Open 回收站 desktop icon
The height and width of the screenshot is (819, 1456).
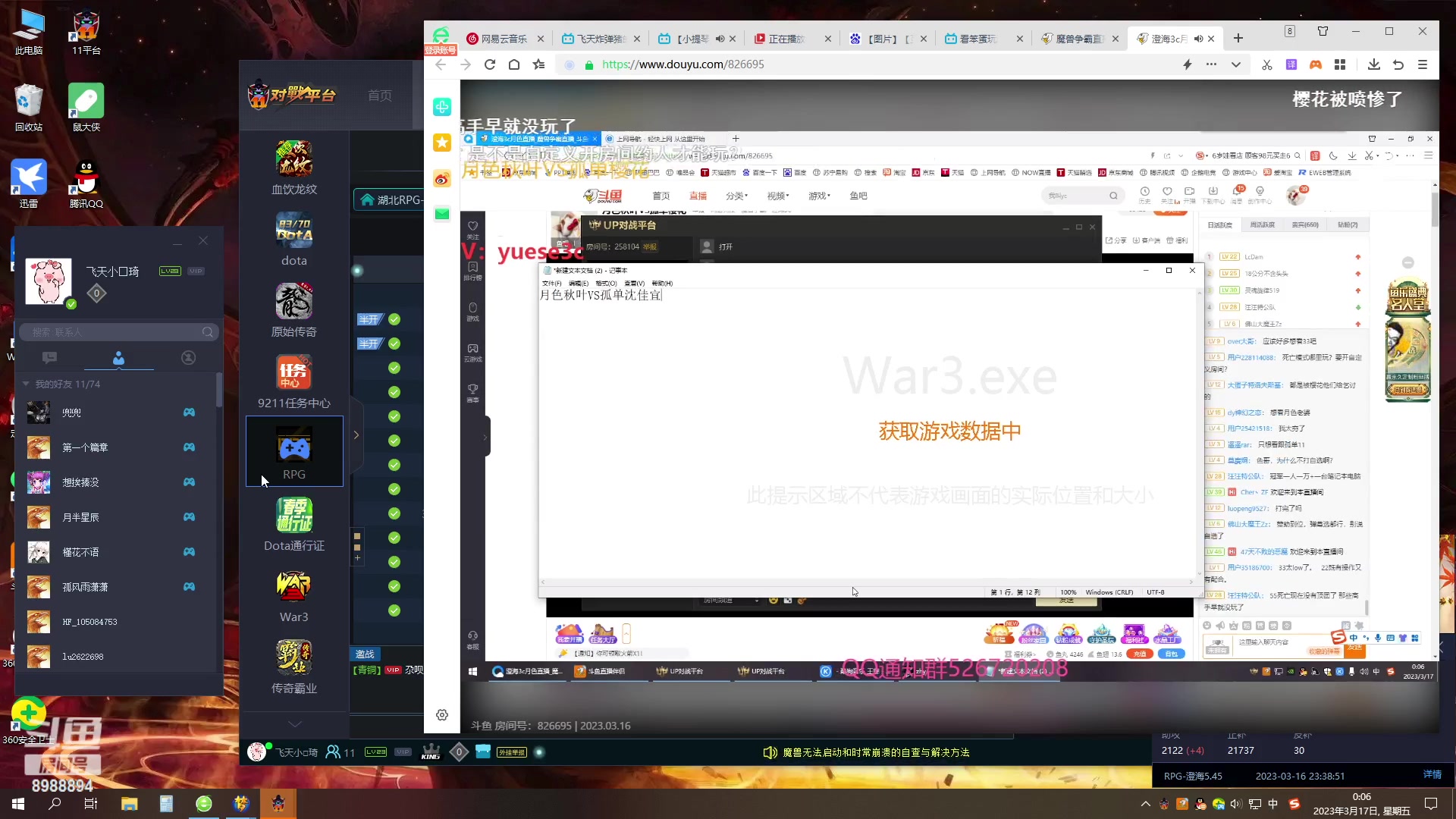click(29, 108)
